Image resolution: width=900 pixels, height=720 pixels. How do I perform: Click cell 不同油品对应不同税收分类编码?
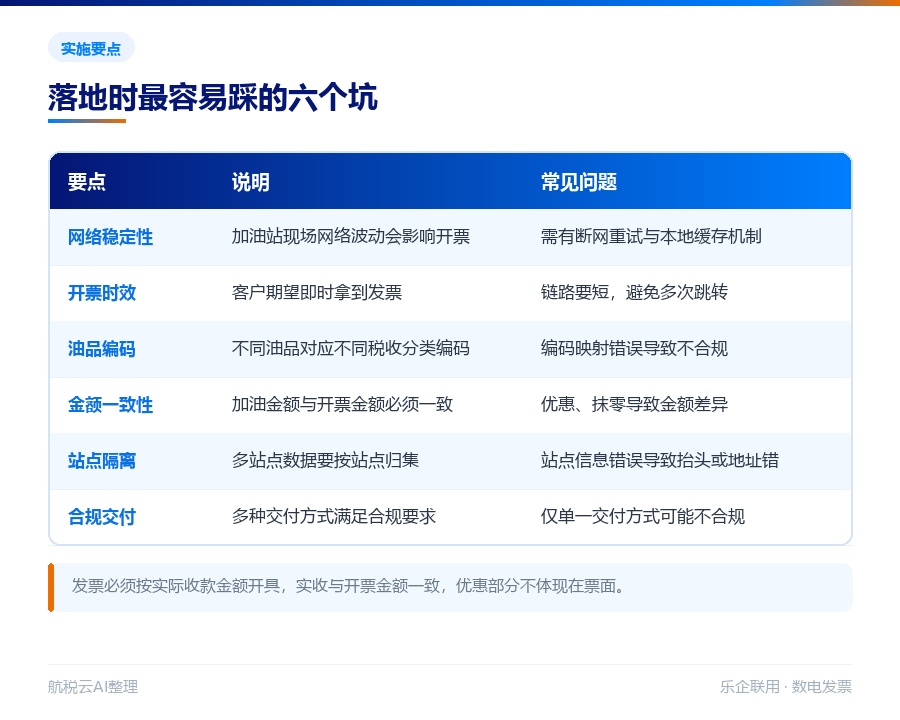pos(351,349)
